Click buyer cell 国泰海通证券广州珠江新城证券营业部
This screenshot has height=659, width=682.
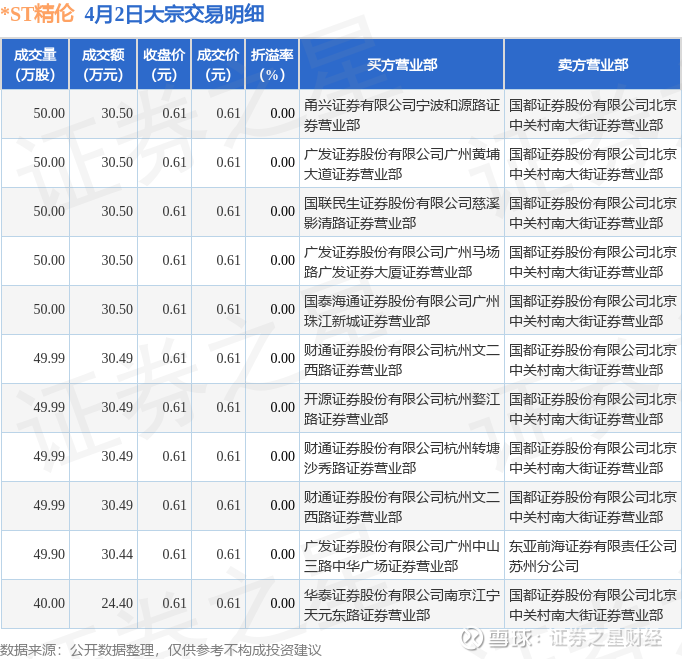click(401, 311)
